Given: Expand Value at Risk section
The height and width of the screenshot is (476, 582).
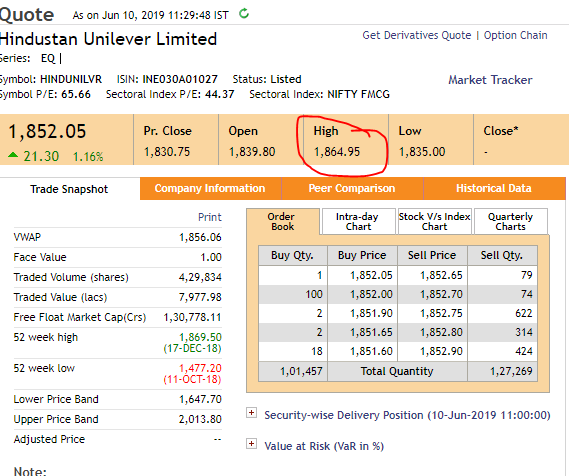Looking at the screenshot, I should (252, 444).
